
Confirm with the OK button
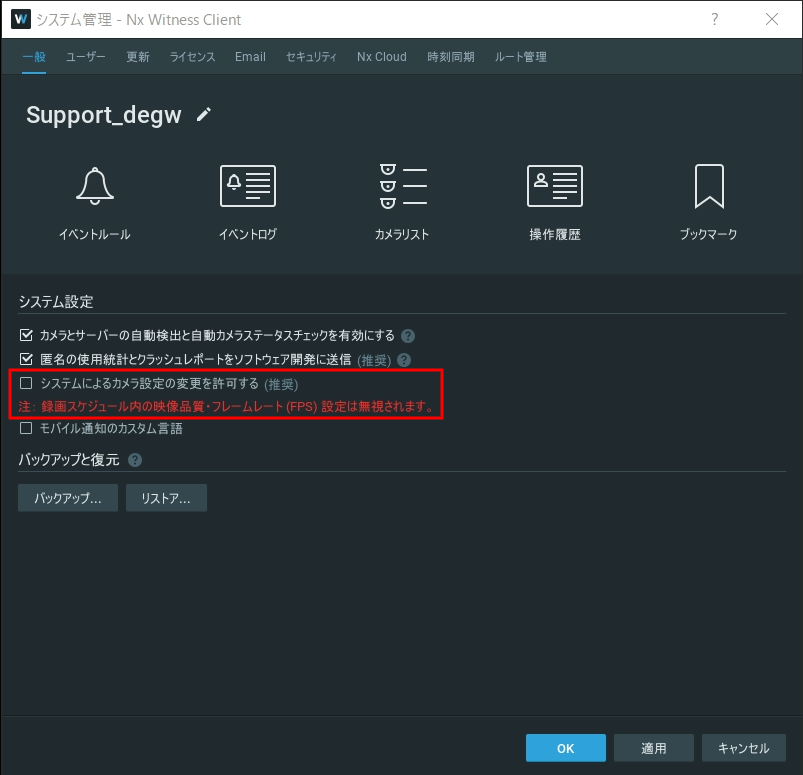566,748
